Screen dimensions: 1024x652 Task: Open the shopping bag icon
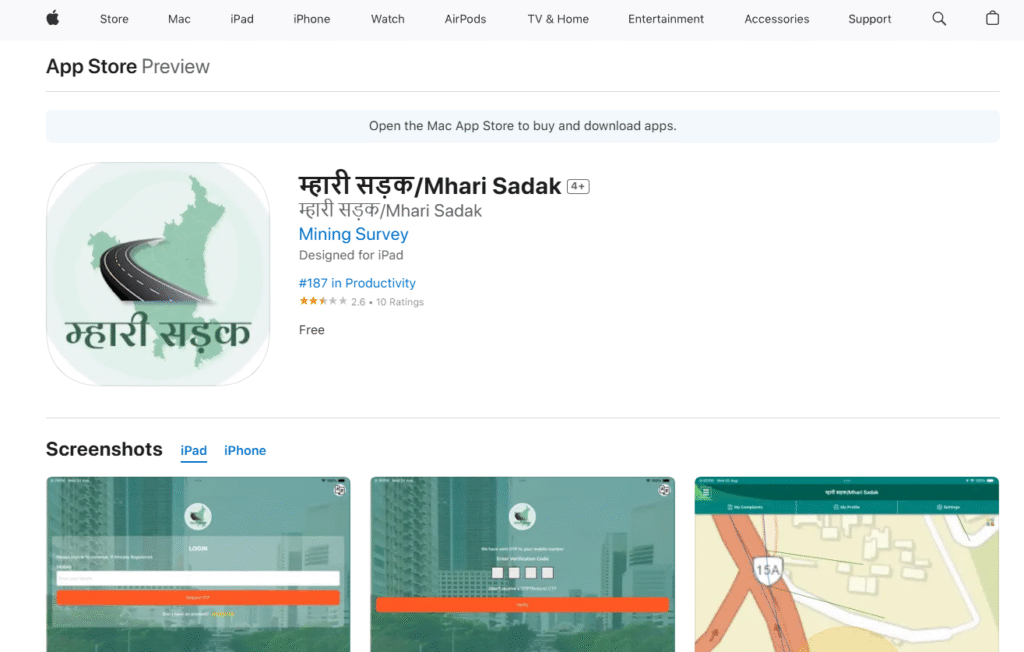click(992, 18)
